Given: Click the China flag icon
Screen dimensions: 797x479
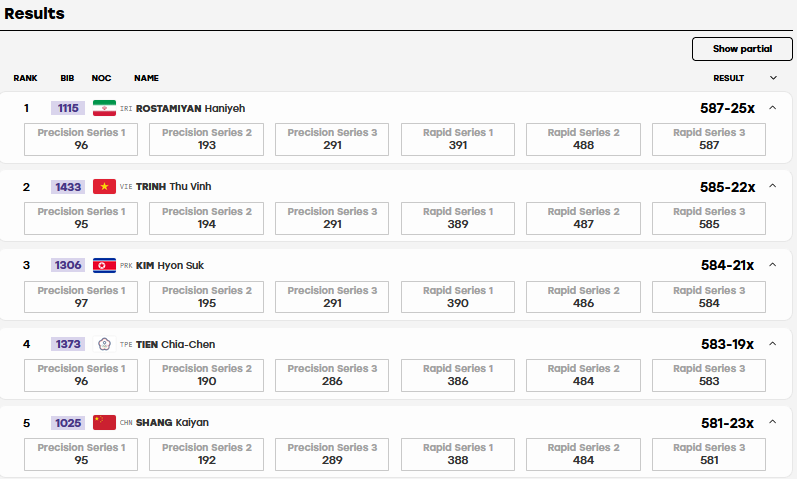Looking at the screenshot, I should pos(104,423).
